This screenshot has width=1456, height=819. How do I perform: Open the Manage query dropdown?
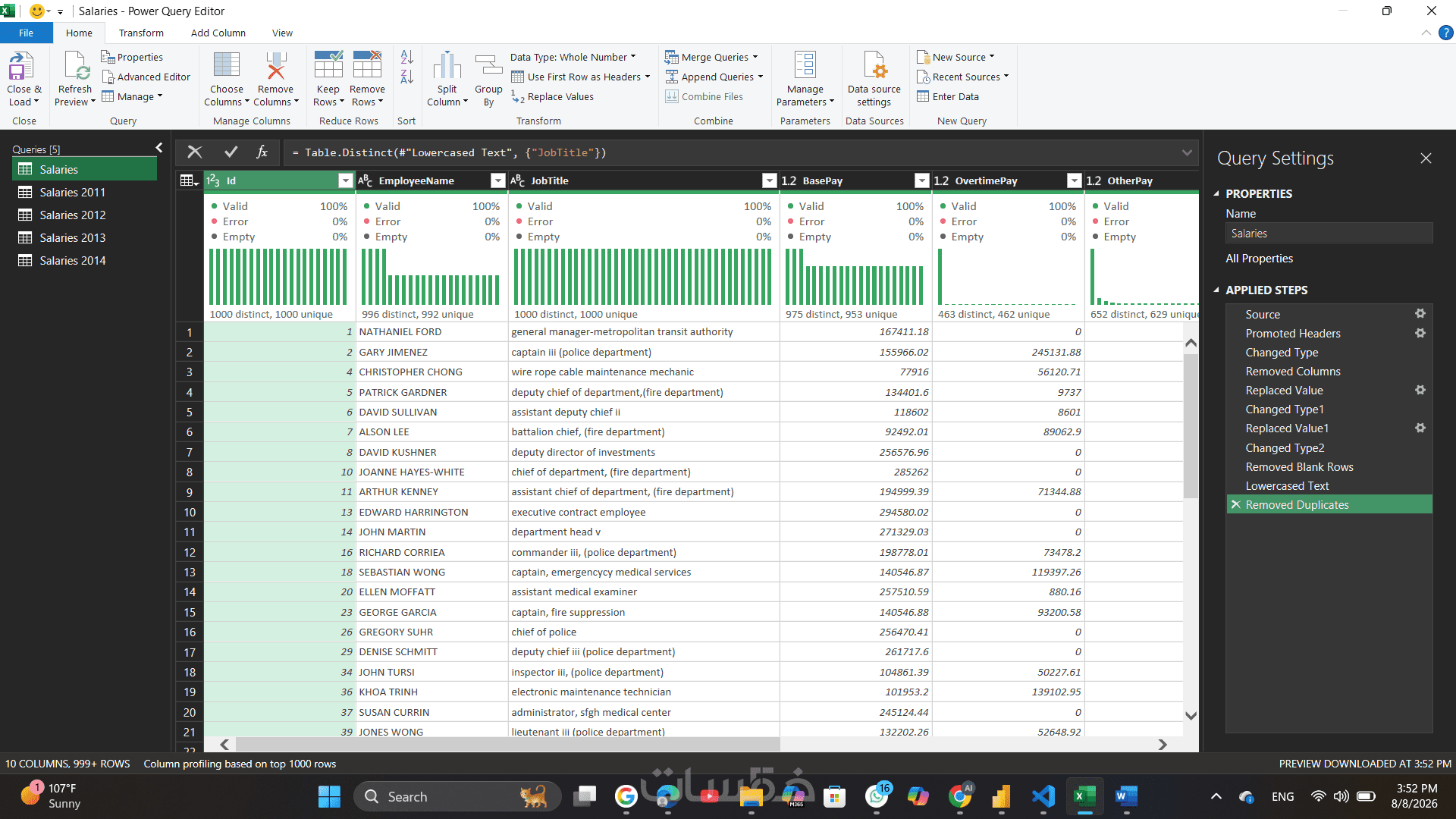click(x=133, y=96)
